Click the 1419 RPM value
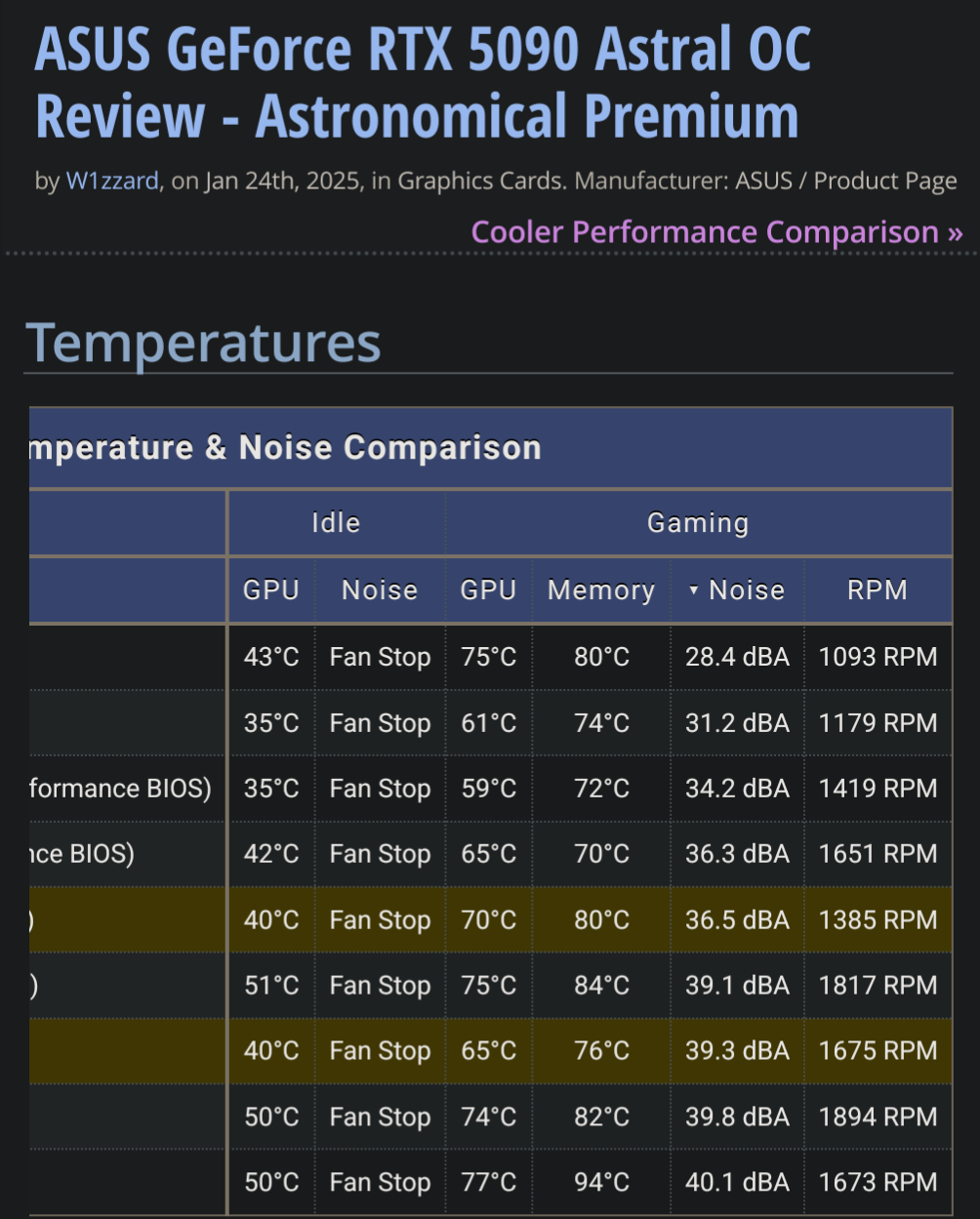 tap(878, 789)
